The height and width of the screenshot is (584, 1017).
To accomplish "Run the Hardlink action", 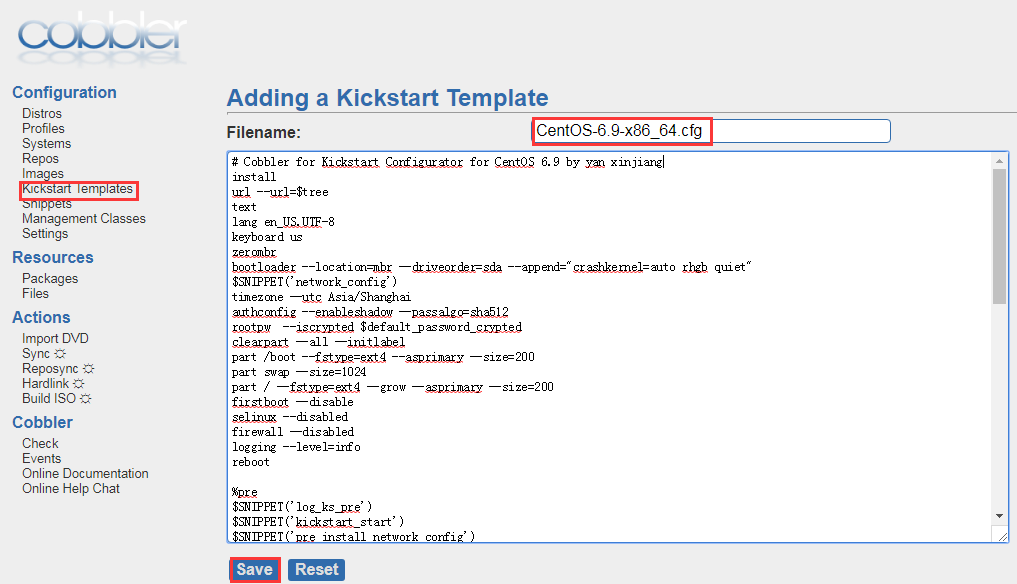I will coord(53,383).
